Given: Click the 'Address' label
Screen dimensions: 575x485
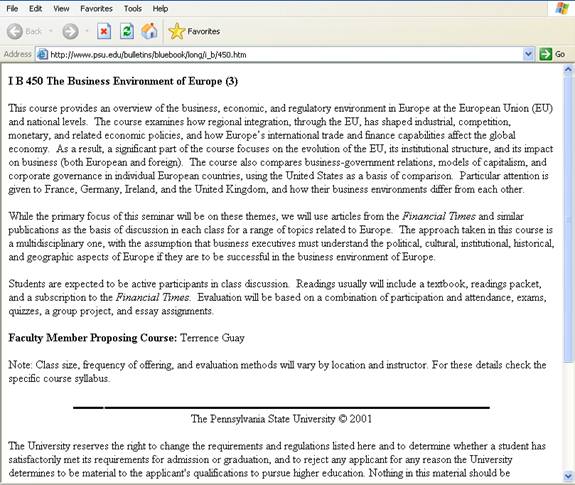Looking at the screenshot, I should [x=17, y=54].
